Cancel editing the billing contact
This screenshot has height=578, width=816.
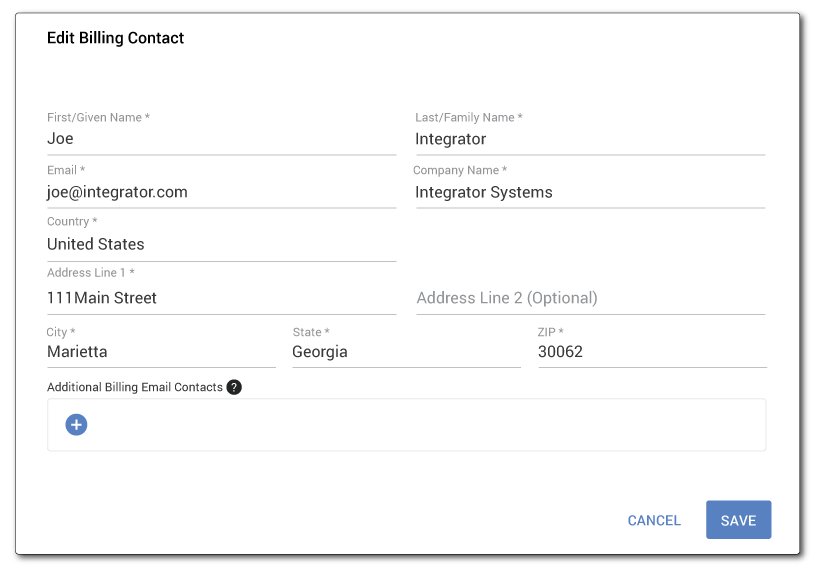coord(654,520)
